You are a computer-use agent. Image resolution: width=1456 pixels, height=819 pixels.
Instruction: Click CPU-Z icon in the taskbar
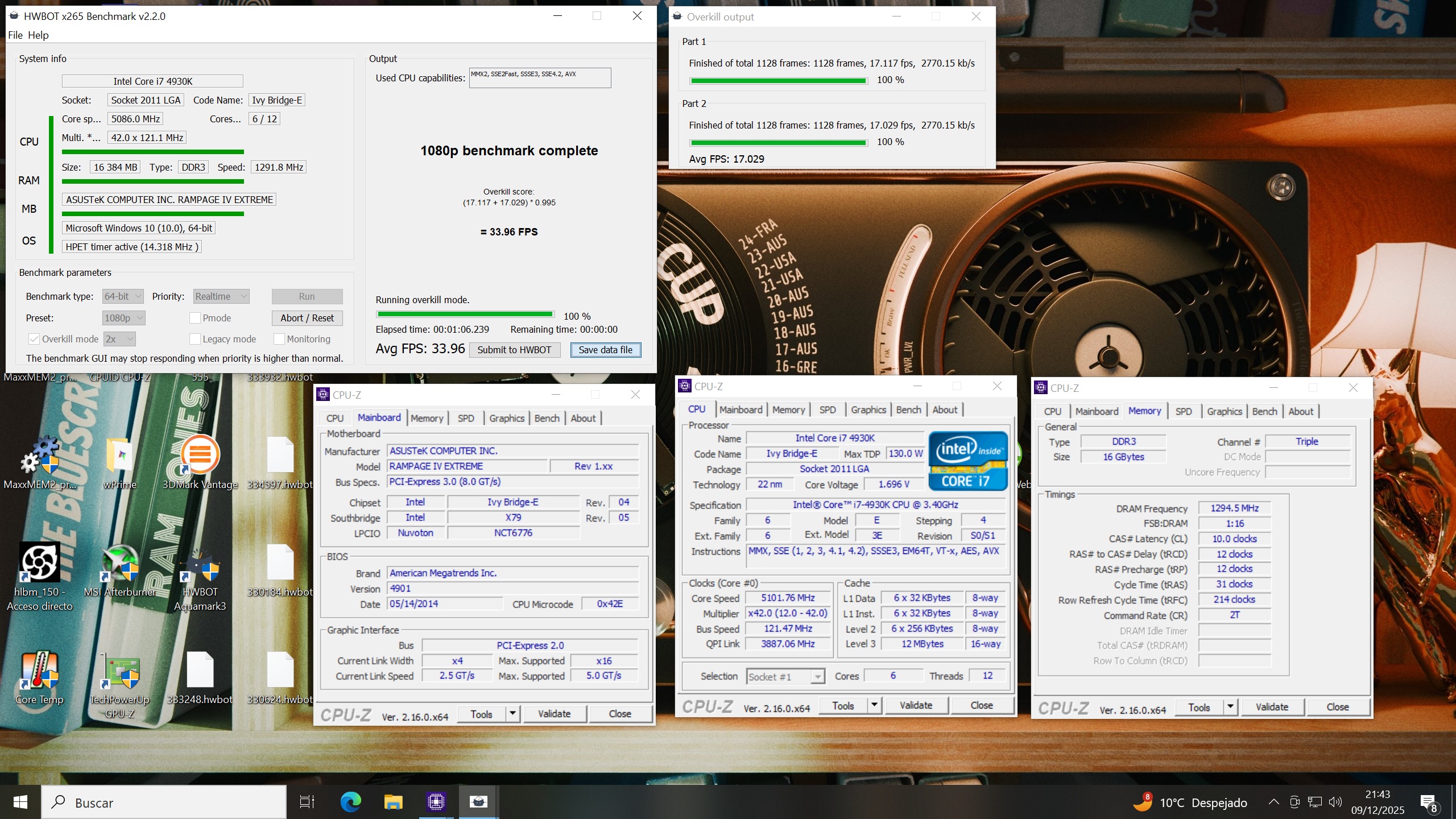[436, 802]
